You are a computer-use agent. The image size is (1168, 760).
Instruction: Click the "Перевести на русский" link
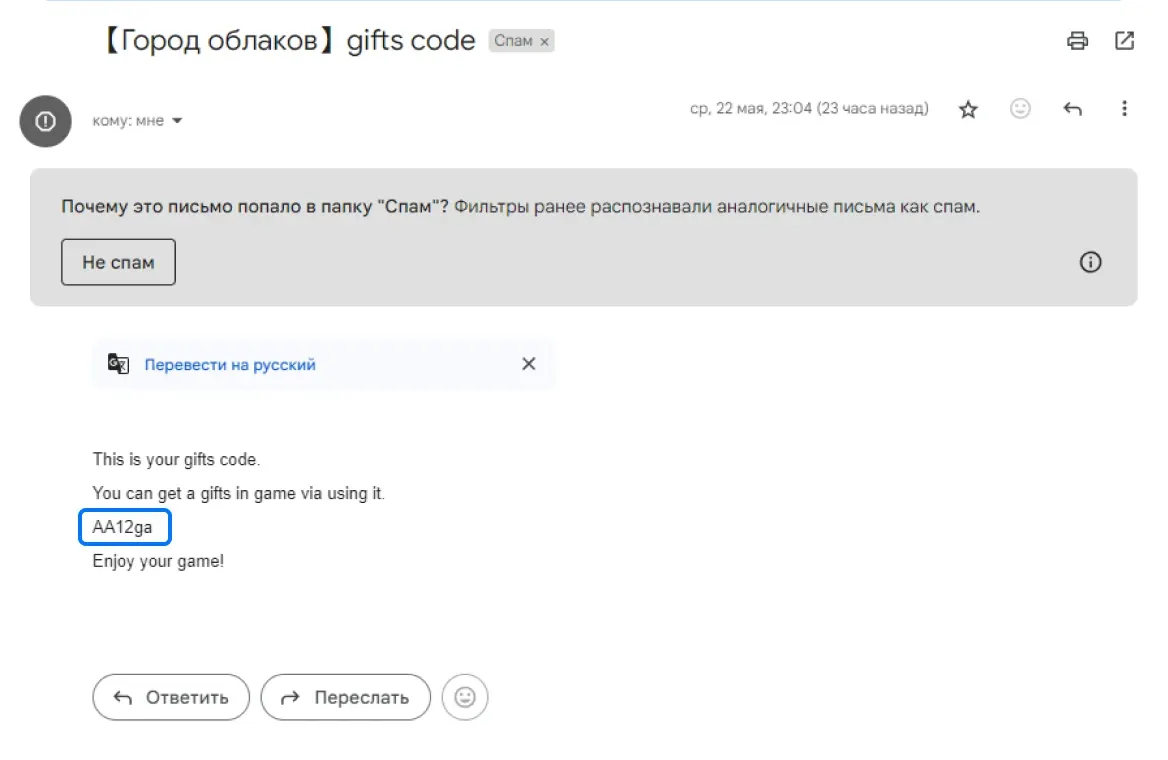[x=230, y=365]
